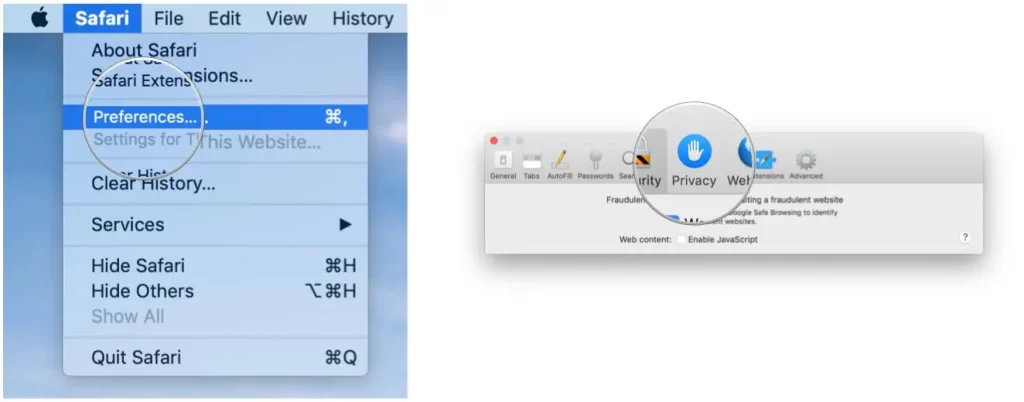Open the Advanced gear icon pane
The height and width of the screenshot is (402, 1024).
click(806, 164)
